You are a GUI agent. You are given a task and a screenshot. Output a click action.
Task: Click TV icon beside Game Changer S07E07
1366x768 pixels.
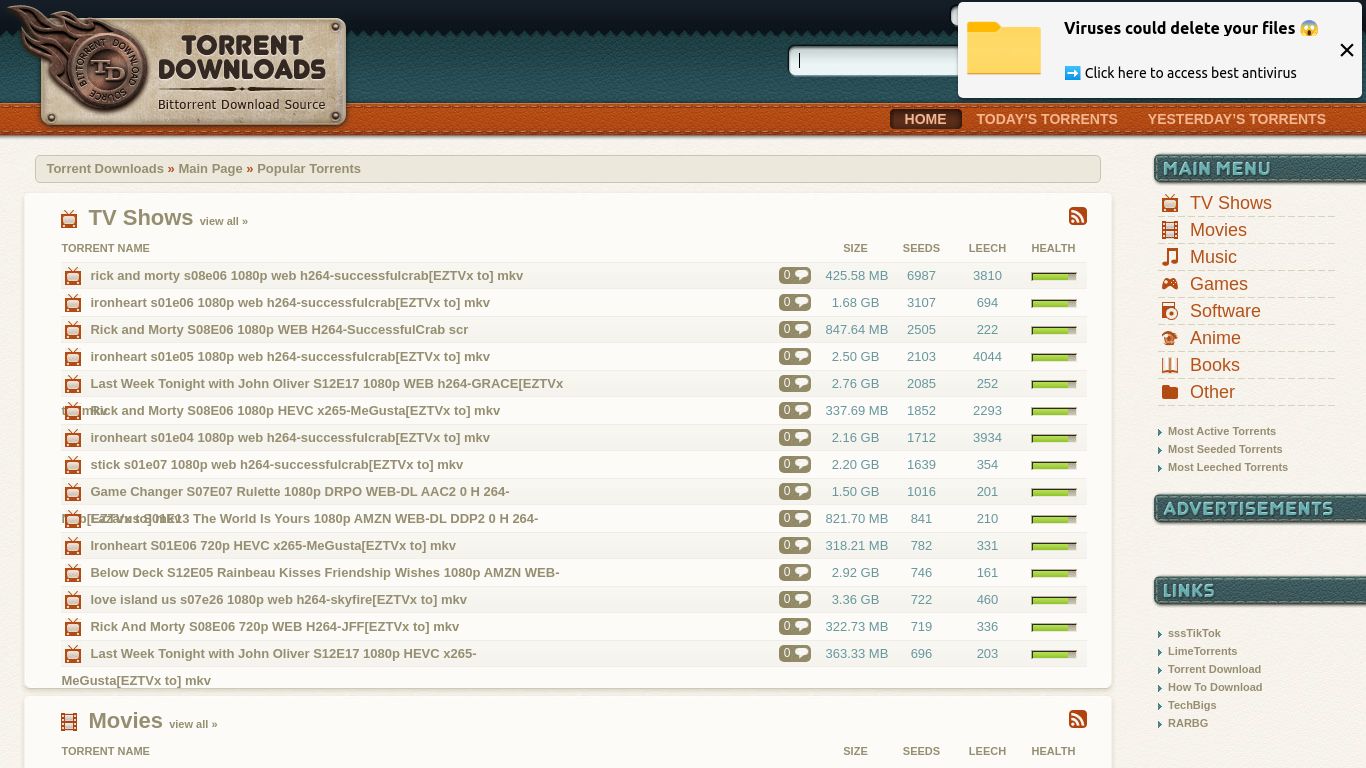point(73,493)
